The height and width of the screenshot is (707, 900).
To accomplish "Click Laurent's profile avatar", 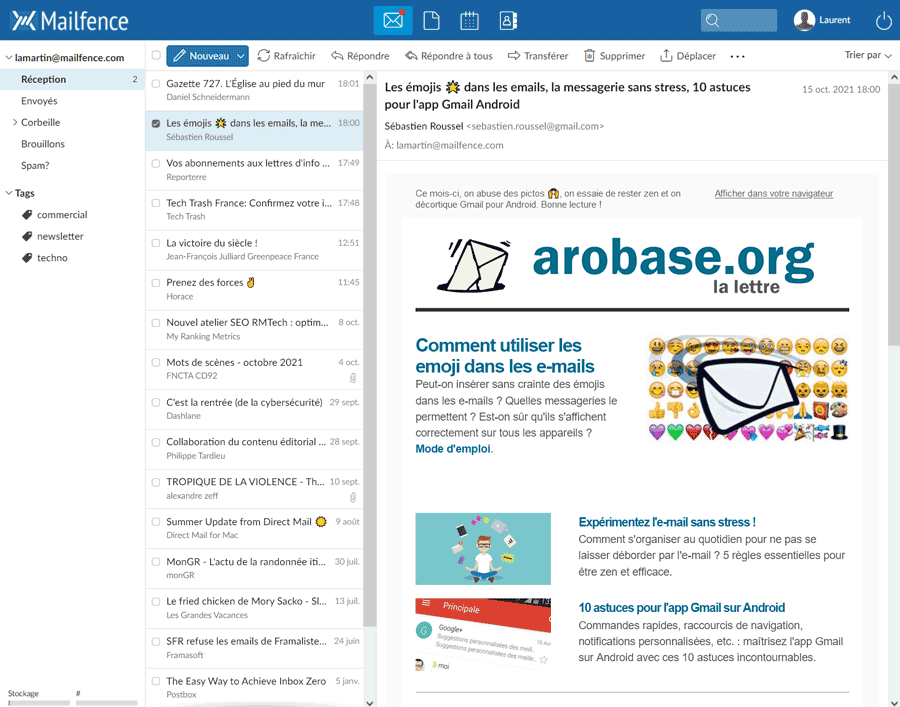I will point(804,20).
